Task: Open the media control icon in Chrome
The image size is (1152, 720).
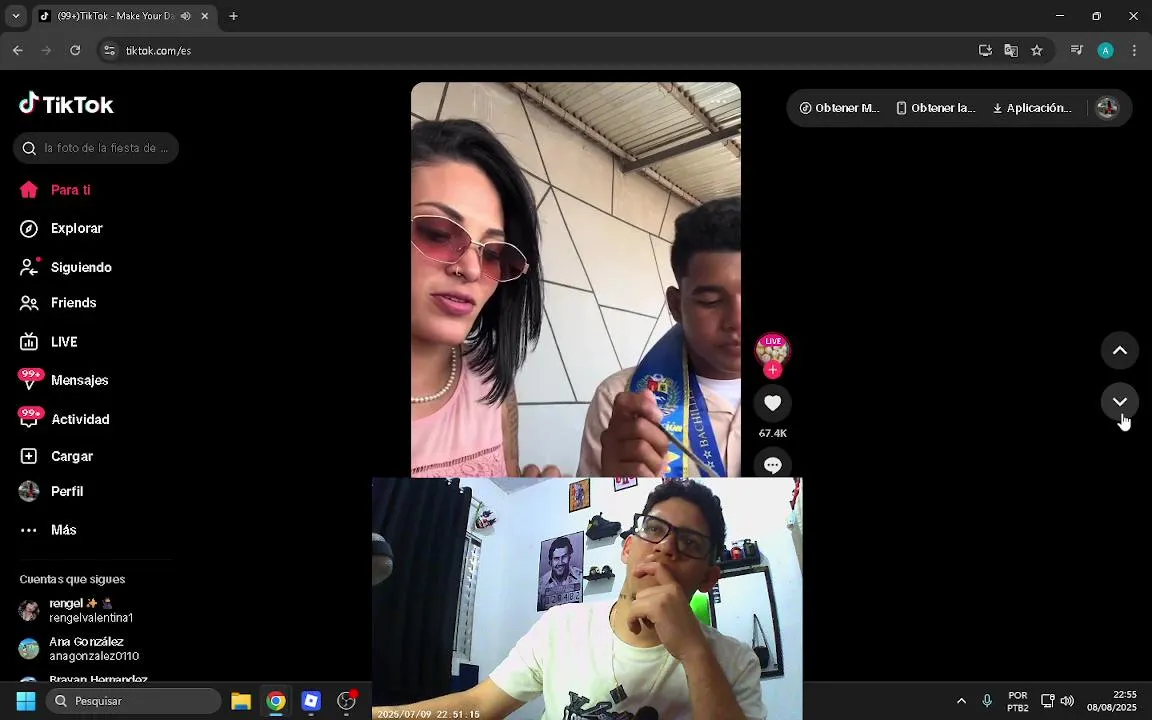Action: point(1076,51)
